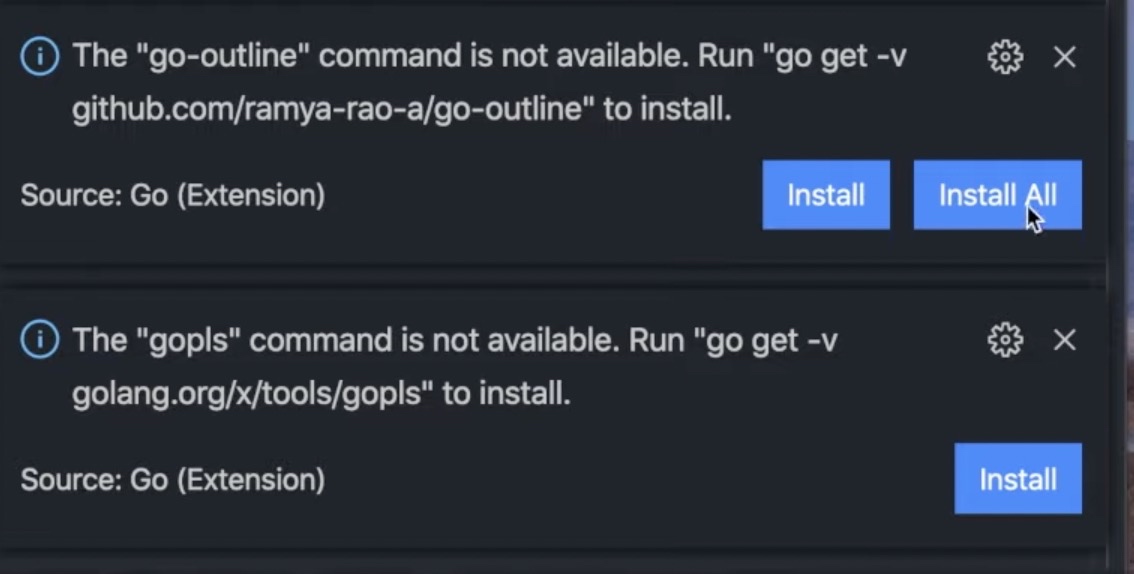Dismiss the go-outline notification with X
The image size is (1134, 574).
(1065, 58)
